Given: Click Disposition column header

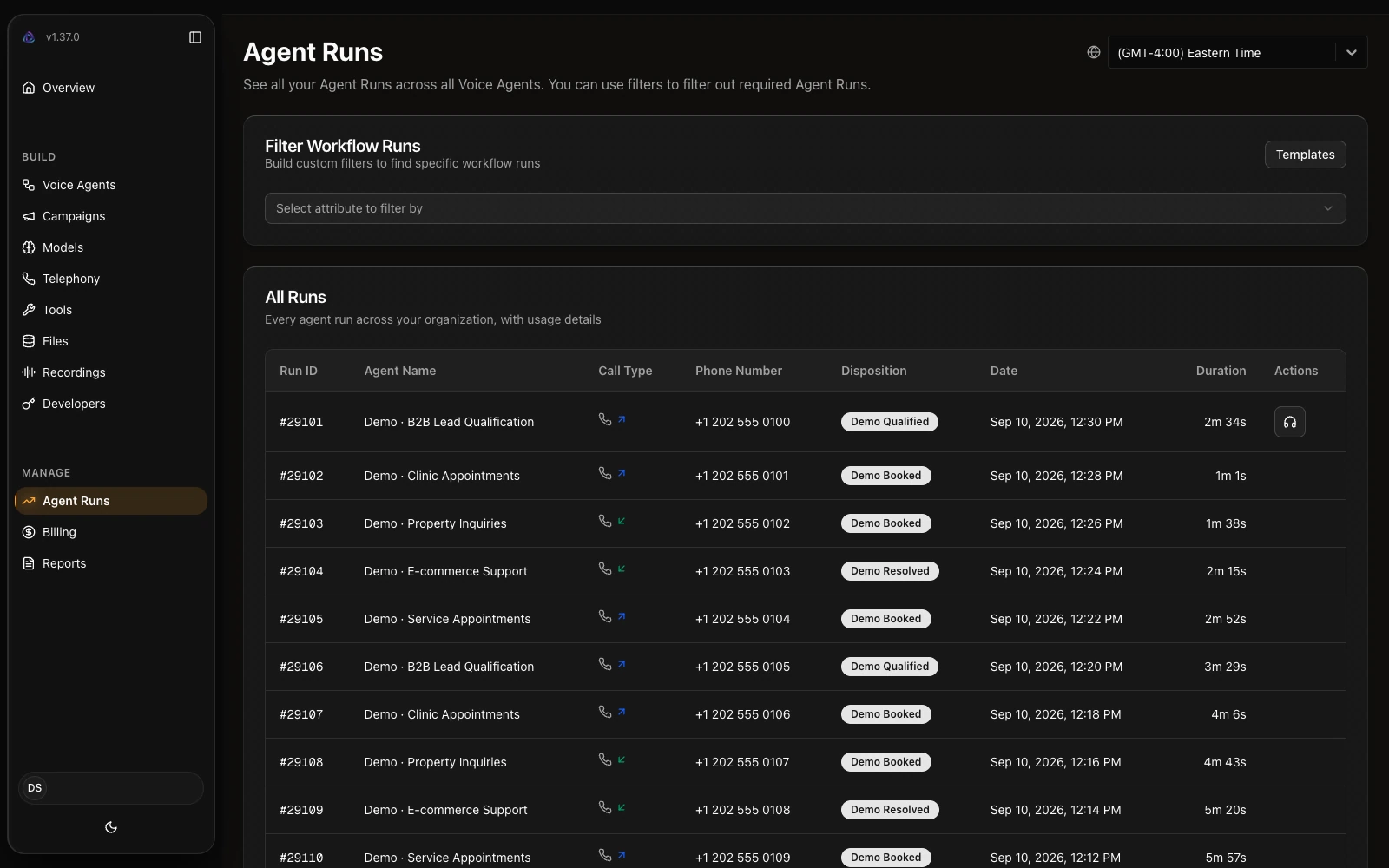Looking at the screenshot, I should pos(873,371).
